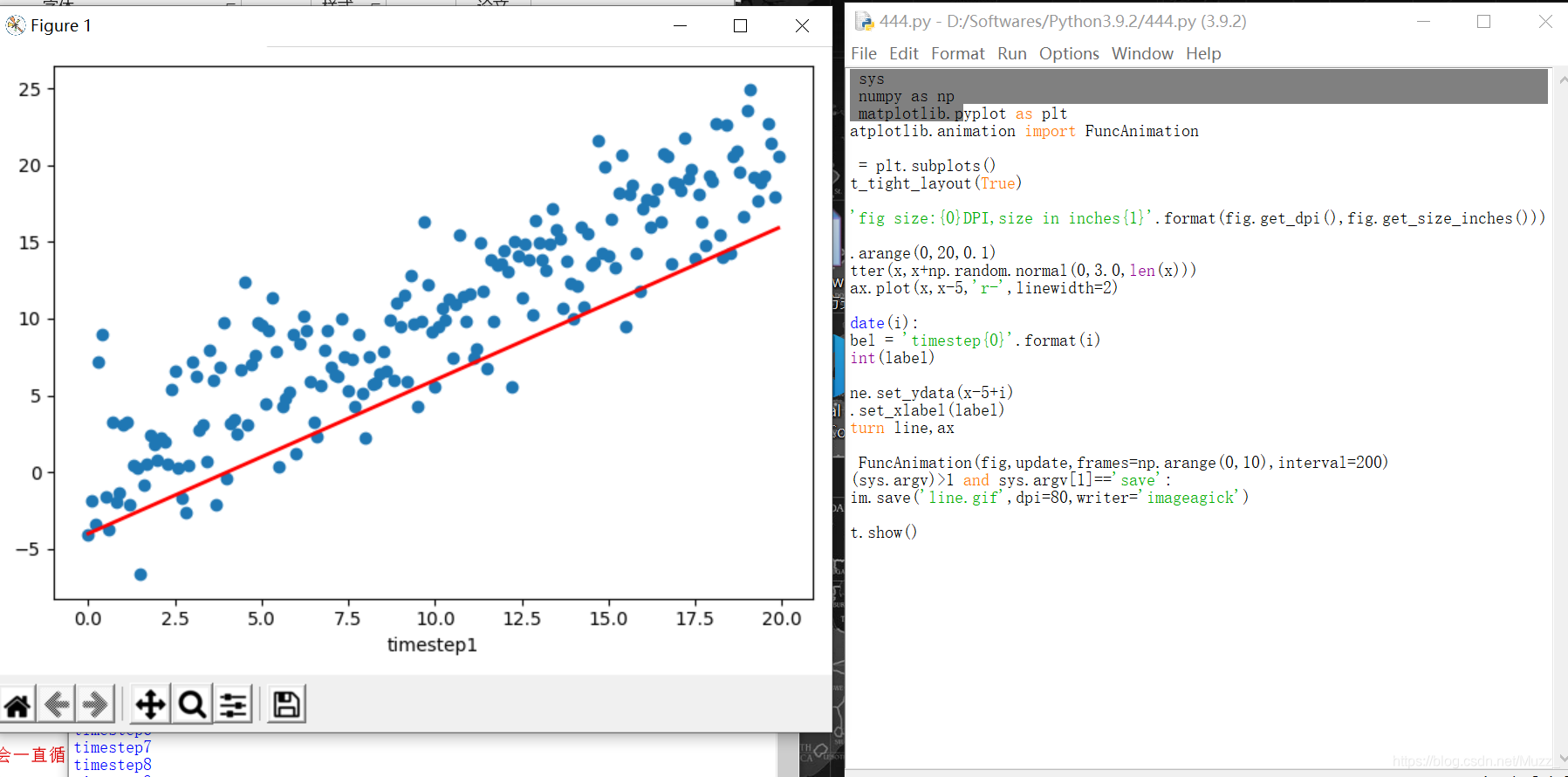
Task: Click the 444.py IDLE window file icon
Action: (x=864, y=21)
